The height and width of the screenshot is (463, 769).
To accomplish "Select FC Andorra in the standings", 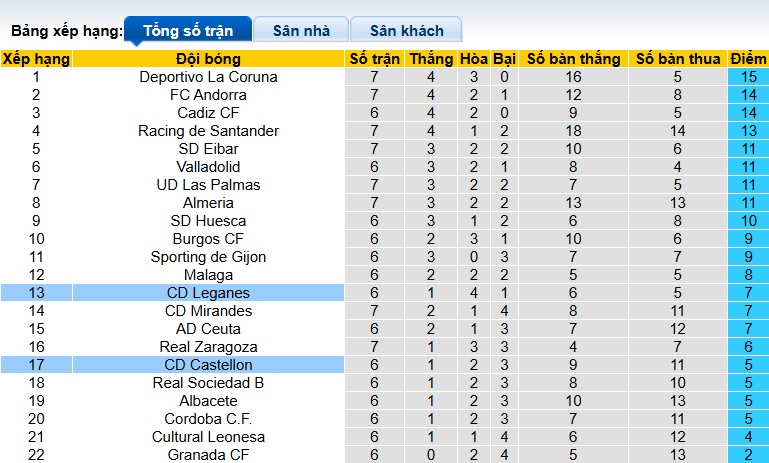I will click(208, 95).
